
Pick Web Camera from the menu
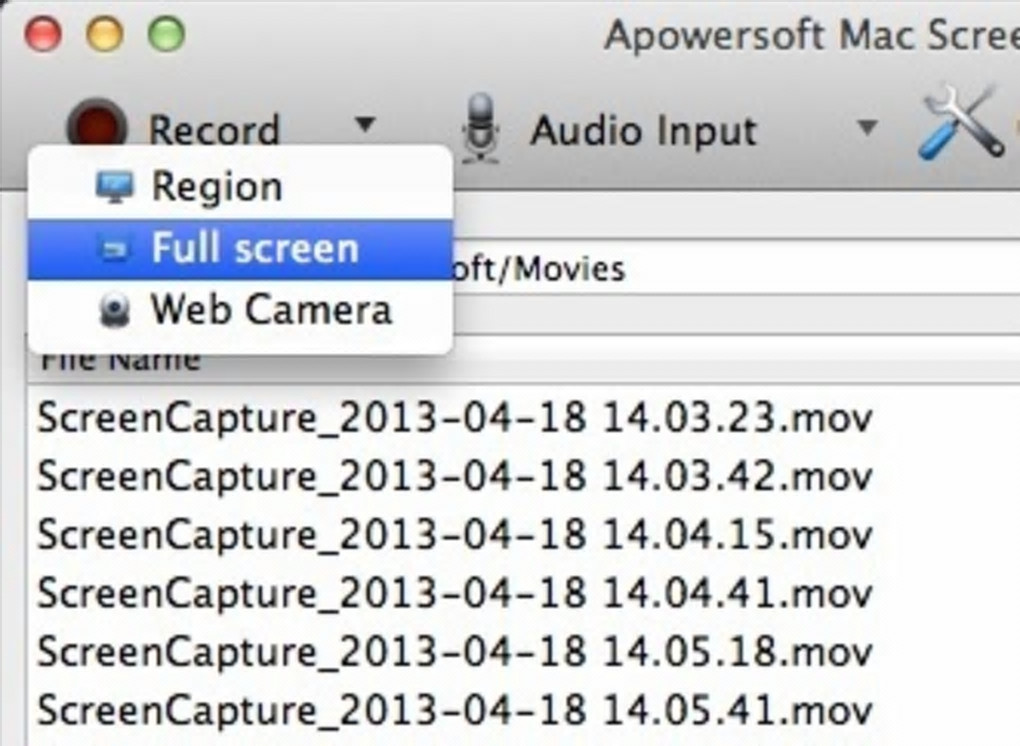(x=271, y=310)
